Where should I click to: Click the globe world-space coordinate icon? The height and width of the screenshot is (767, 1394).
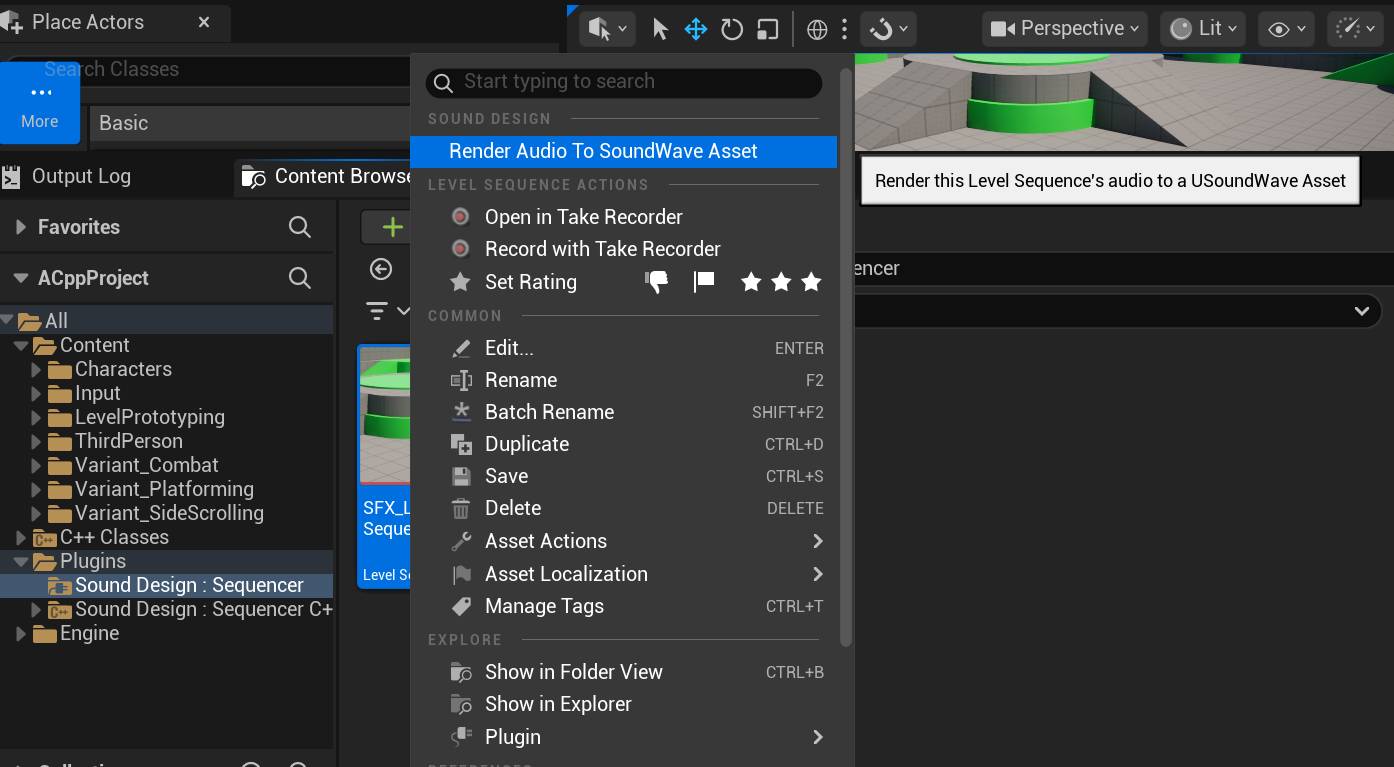(817, 28)
